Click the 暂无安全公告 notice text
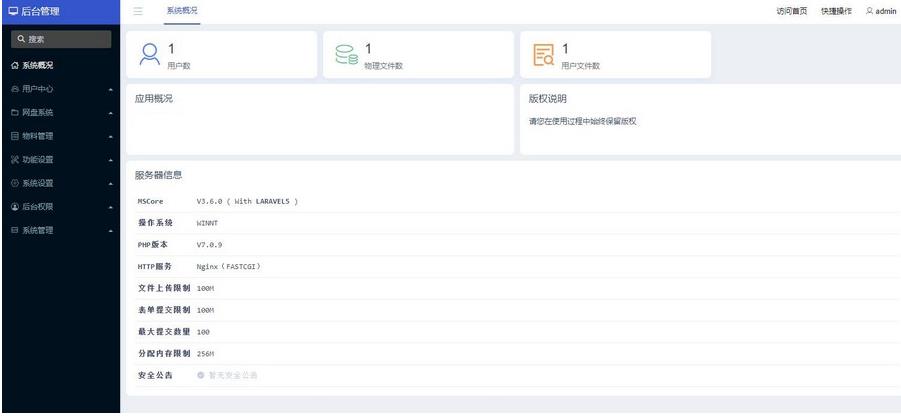This screenshot has width=901, height=417. pos(233,375)
